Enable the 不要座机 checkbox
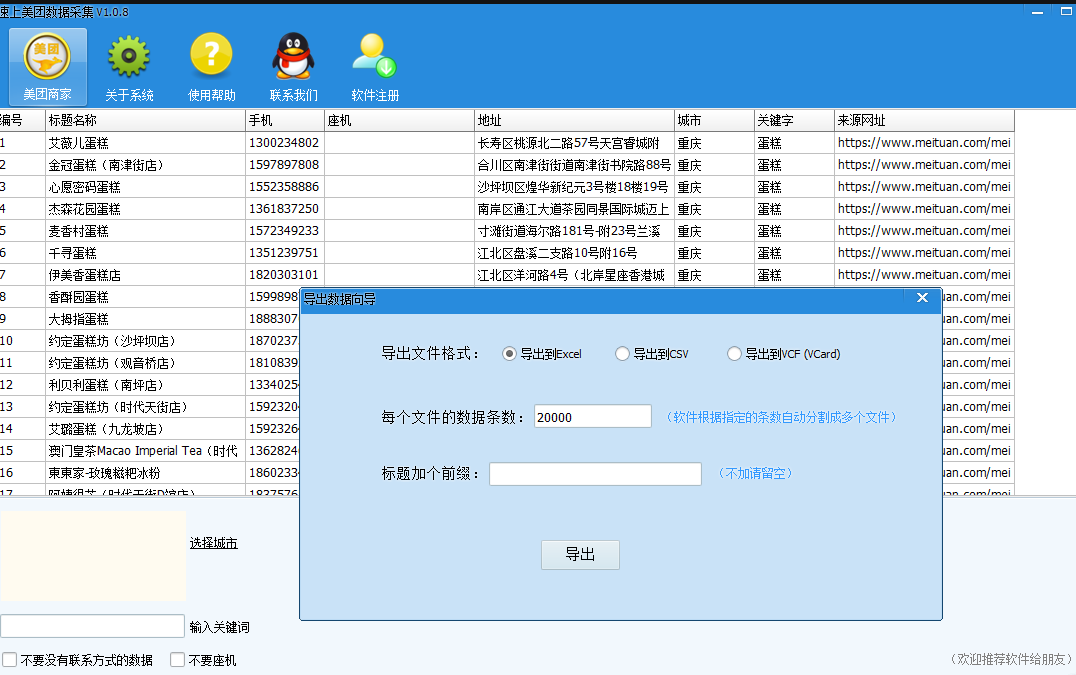Viewport: 1076px width, 675px height. click(x=177, y=660)
